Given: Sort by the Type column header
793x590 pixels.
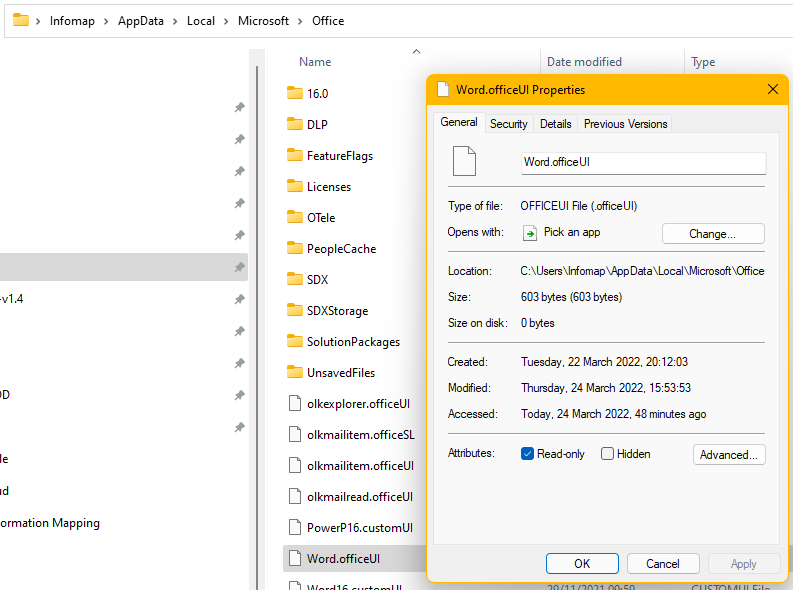Looking at the screenshot, I should tap(703, 62).
